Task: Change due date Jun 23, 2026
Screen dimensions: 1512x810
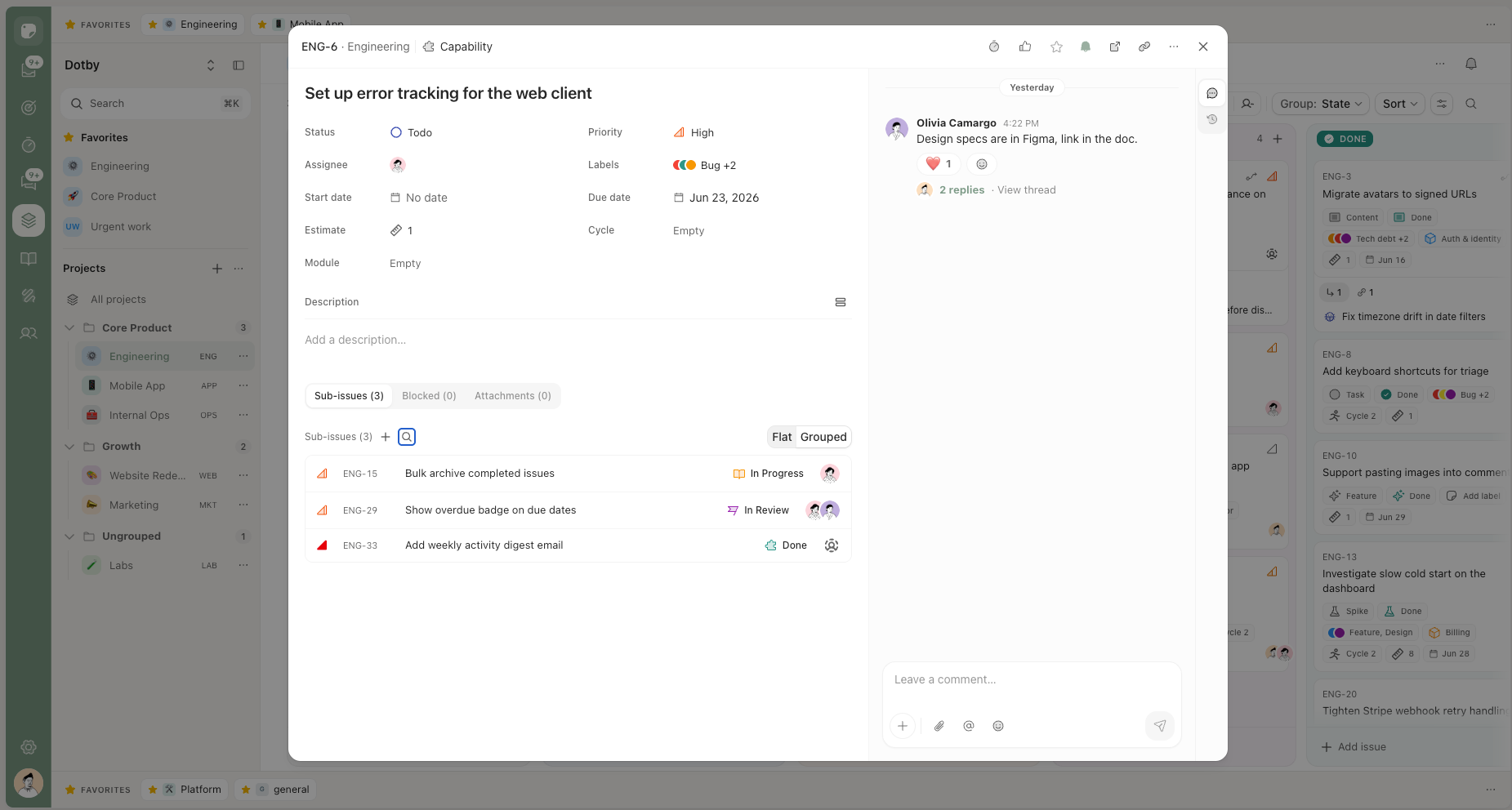Action: click(716, 198)
